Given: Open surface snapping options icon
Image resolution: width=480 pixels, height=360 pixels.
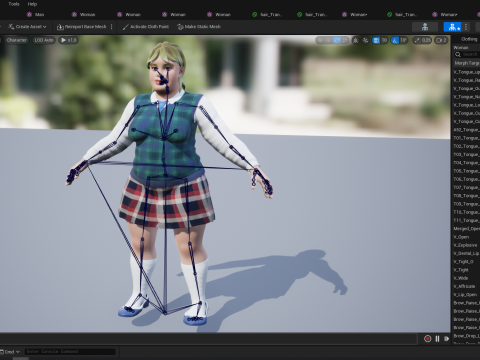Looking at the screenshot, I should [x=366, y=40].
